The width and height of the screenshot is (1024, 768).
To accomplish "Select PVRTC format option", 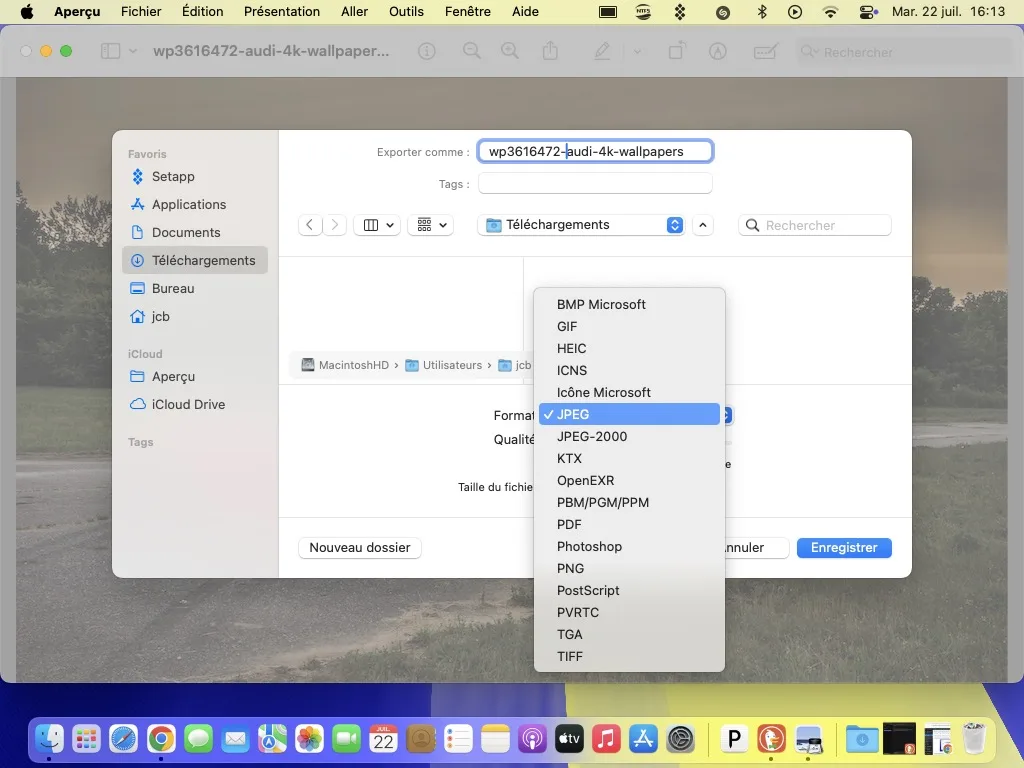I will click(629, 613).
